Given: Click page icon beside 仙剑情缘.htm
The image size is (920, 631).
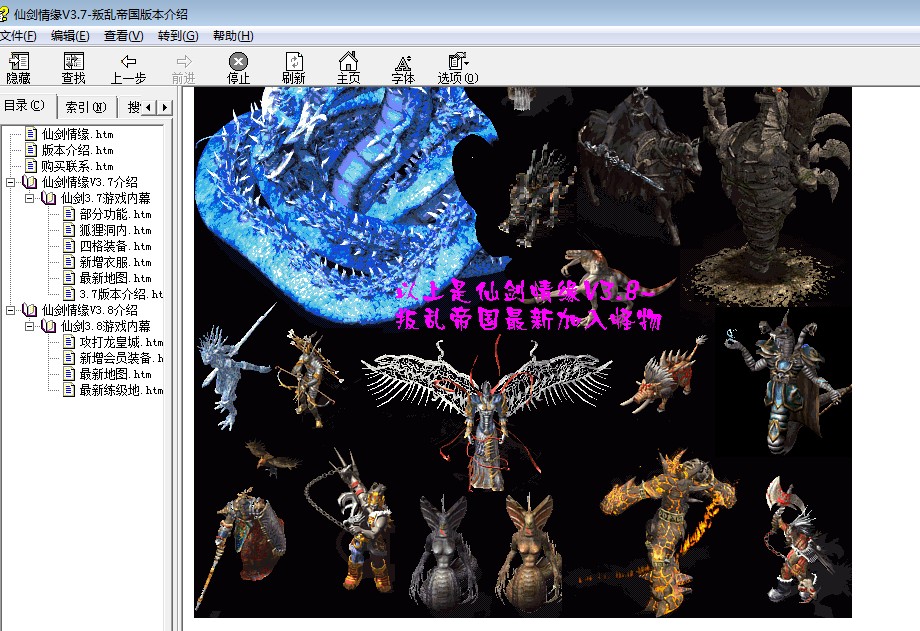Looking at the screenshot, I should coord(31,134).
